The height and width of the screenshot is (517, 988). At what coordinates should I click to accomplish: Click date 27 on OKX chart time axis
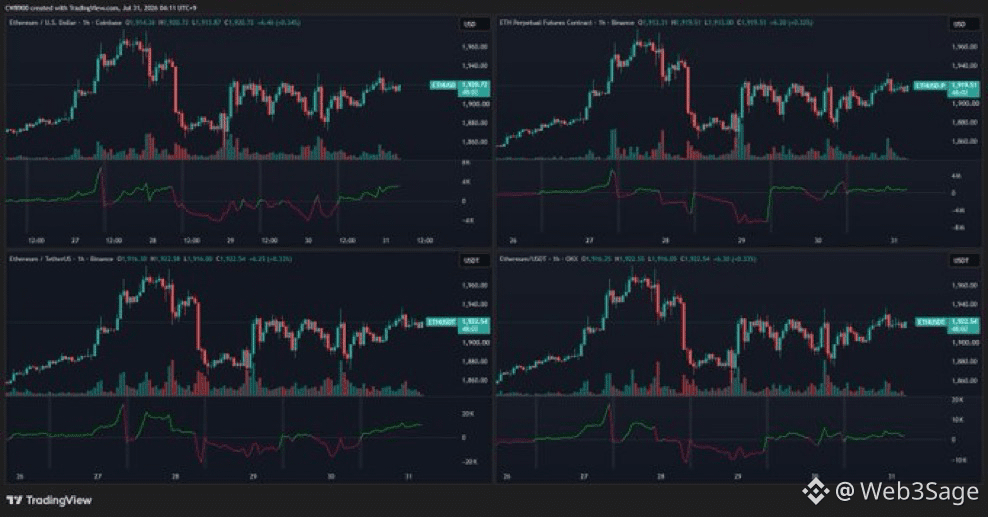[x=584, y=477]
